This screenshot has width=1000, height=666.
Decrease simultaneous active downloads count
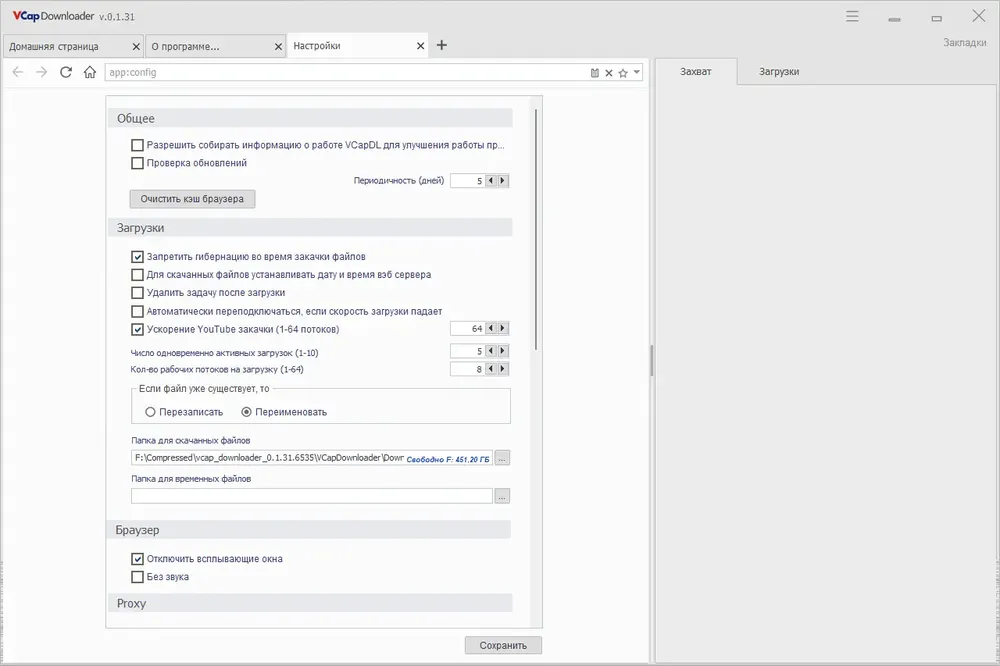pos(490,351)
